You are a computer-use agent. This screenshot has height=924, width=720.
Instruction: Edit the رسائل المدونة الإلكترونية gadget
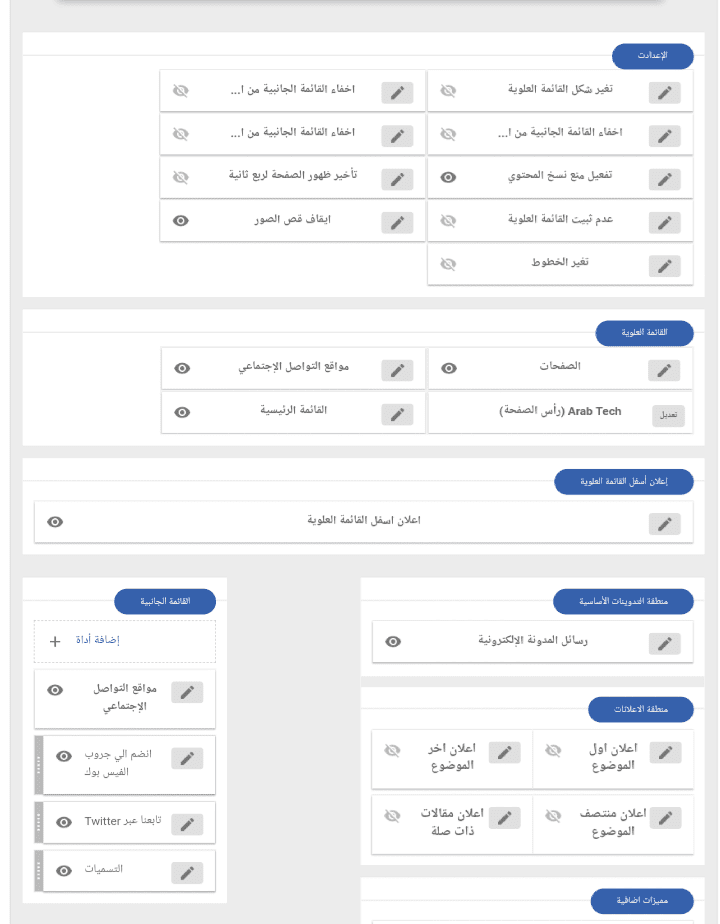[664, 643]
